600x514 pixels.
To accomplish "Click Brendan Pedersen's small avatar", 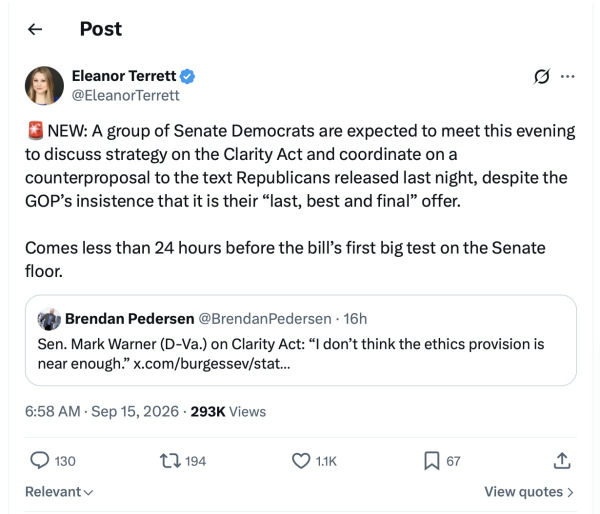I will pos(49,319).
